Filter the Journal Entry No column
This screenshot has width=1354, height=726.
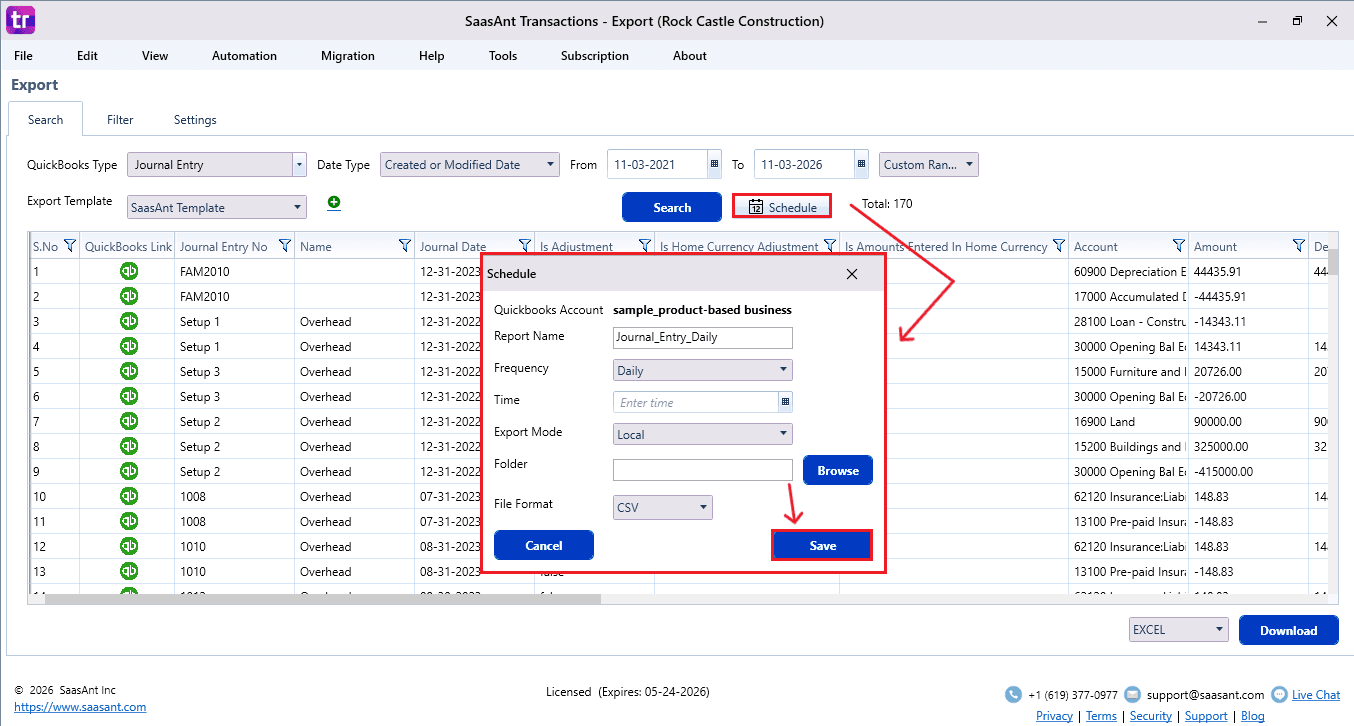coord(284,246)
